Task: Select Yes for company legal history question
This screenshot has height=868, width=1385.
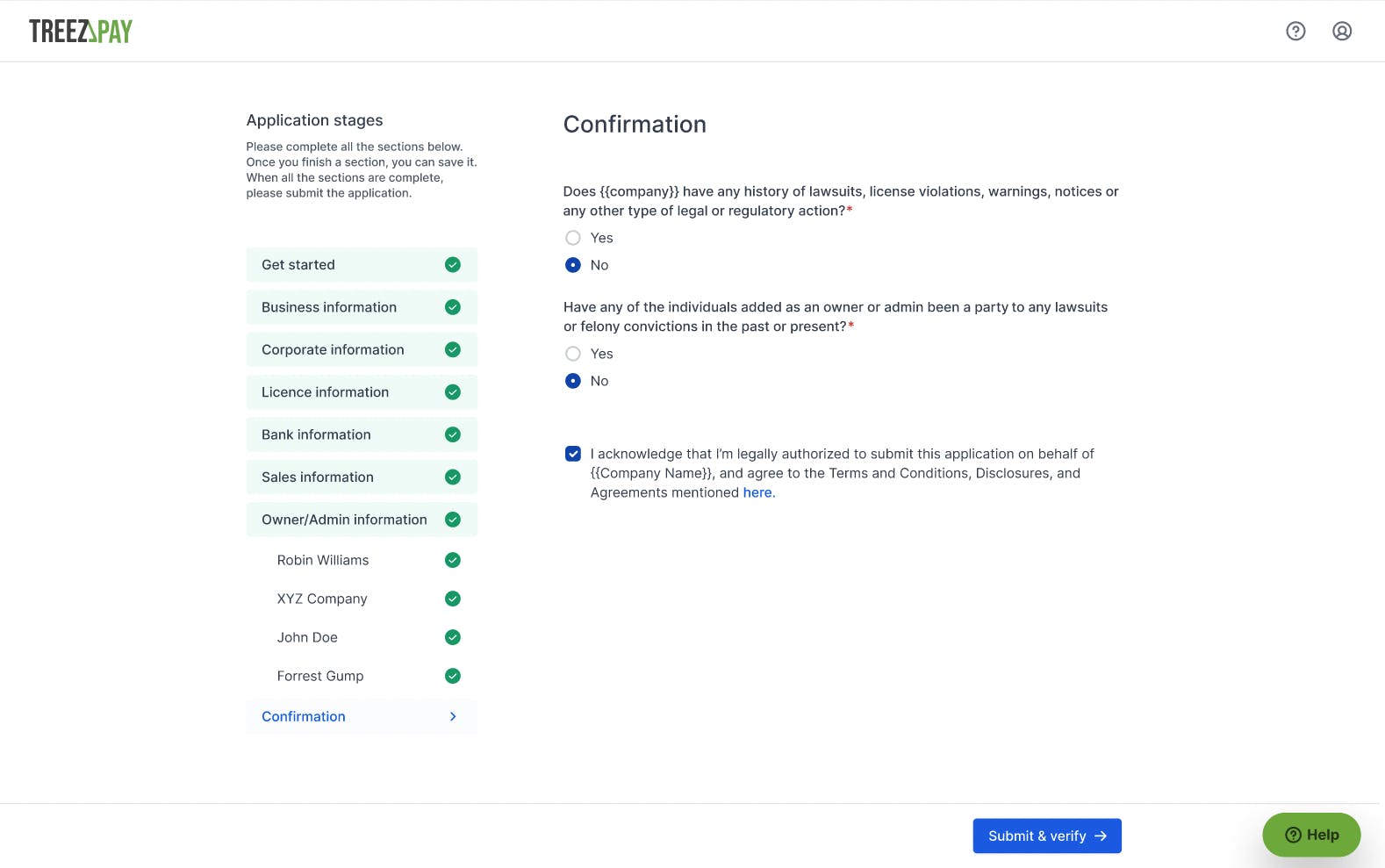Action: tap(573, 238)
